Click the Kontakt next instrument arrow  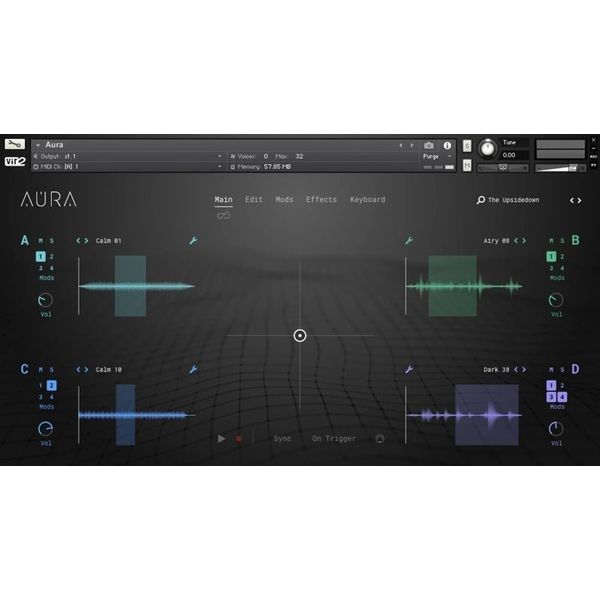pos(412,145)
